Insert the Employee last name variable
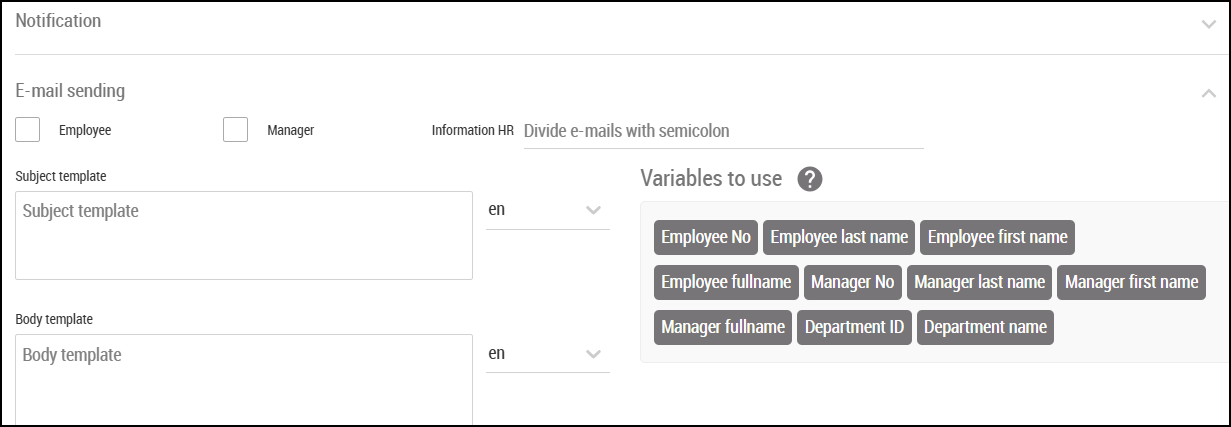Viewport: 1231px width, 427px height. (839, 237)
